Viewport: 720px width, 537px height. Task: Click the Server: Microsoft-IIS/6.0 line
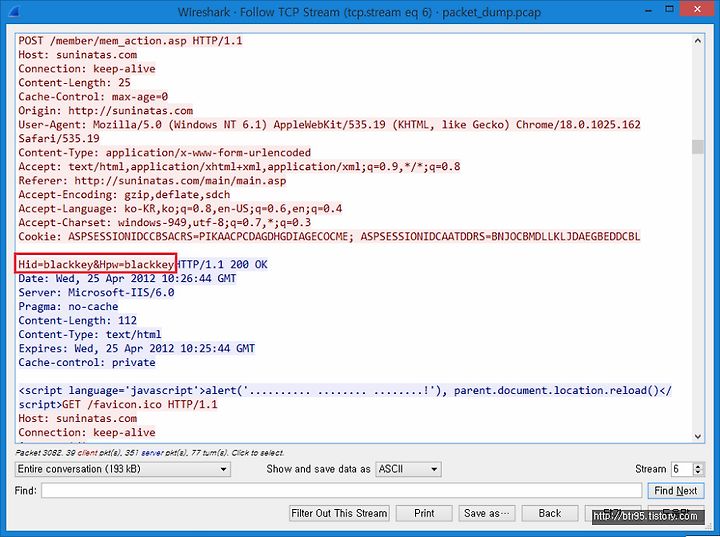pyautogui.click(x=96, y=293)
